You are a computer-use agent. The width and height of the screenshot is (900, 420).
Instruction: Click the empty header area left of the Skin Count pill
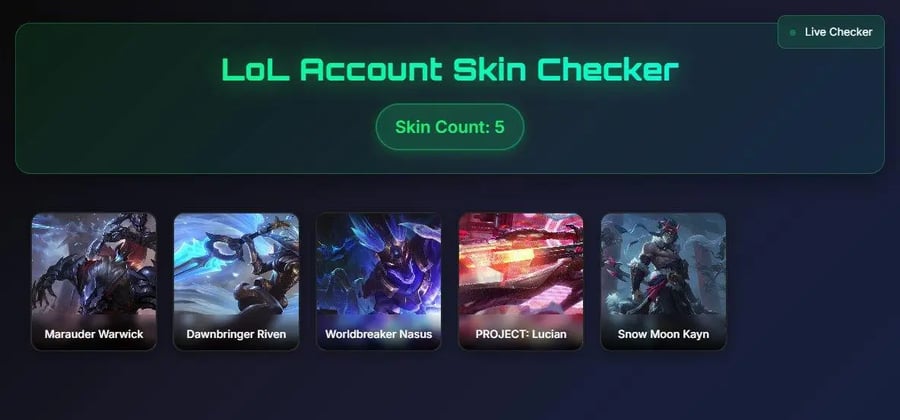coord(195,127)
